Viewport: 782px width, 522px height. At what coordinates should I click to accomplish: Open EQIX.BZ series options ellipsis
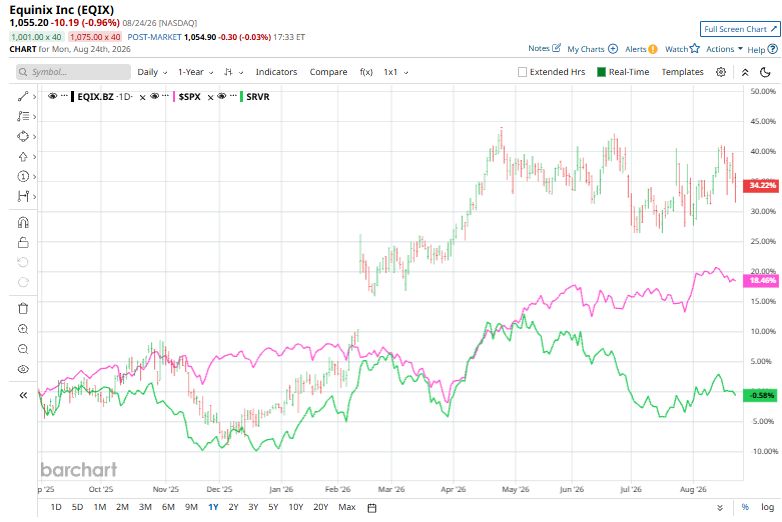(x=64, y=96)
